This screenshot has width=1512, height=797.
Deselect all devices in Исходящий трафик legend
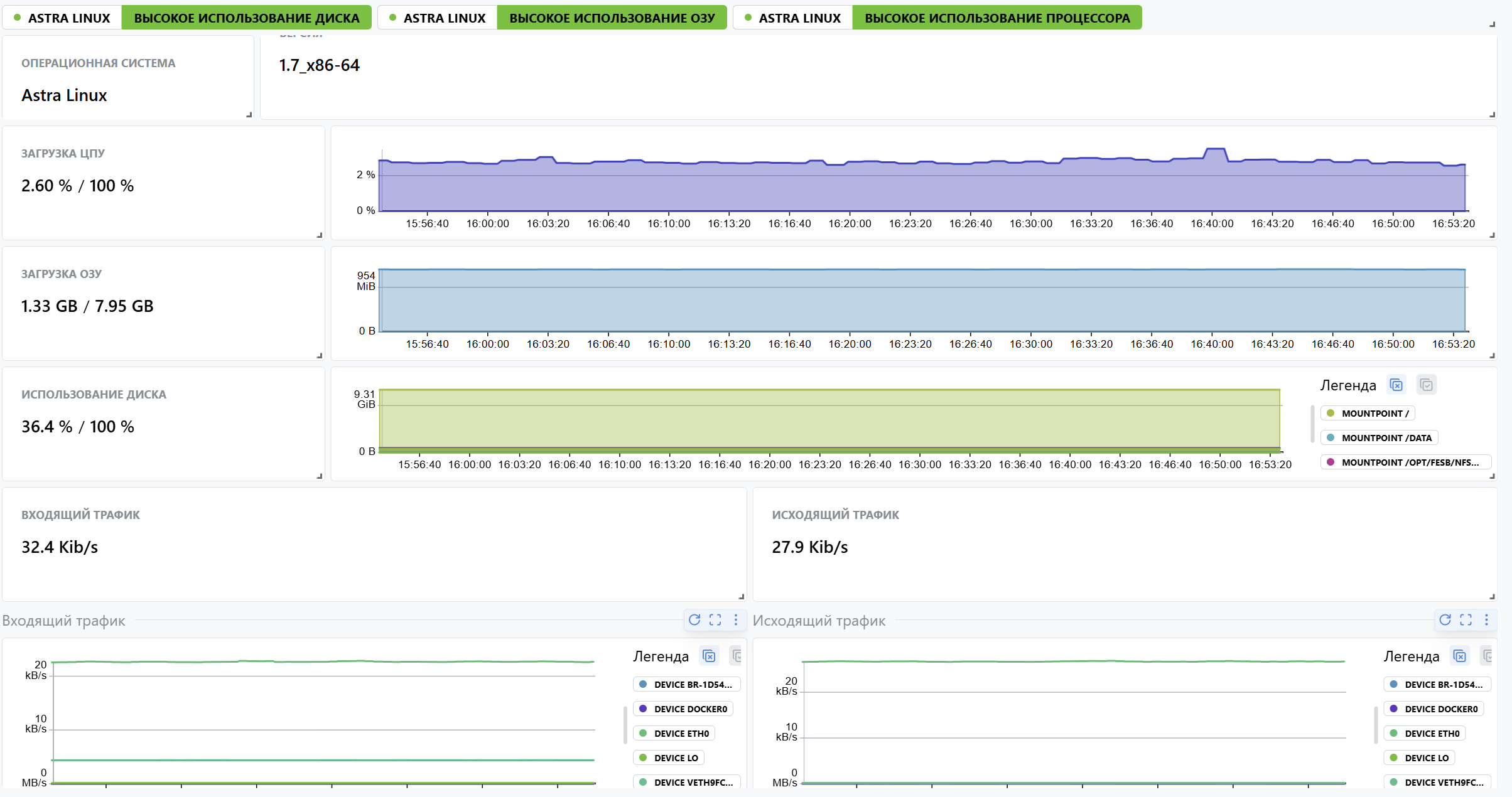click(x=1460, y=656)
